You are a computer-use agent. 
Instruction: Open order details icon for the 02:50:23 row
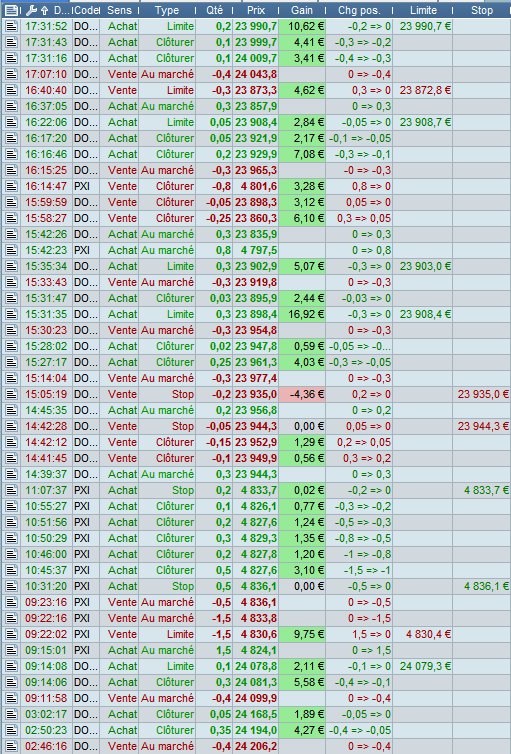12,730
